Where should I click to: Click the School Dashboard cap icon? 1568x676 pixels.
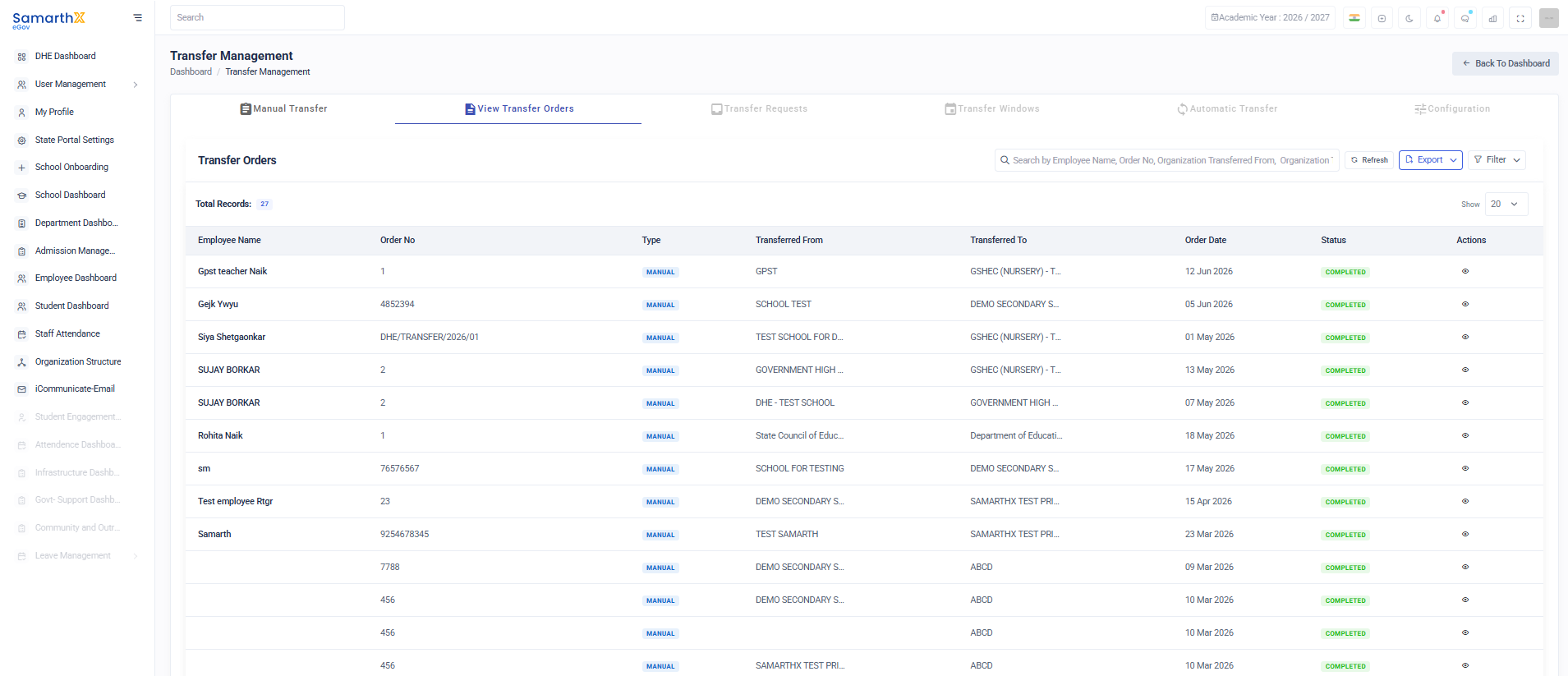(x=22, y=195)
